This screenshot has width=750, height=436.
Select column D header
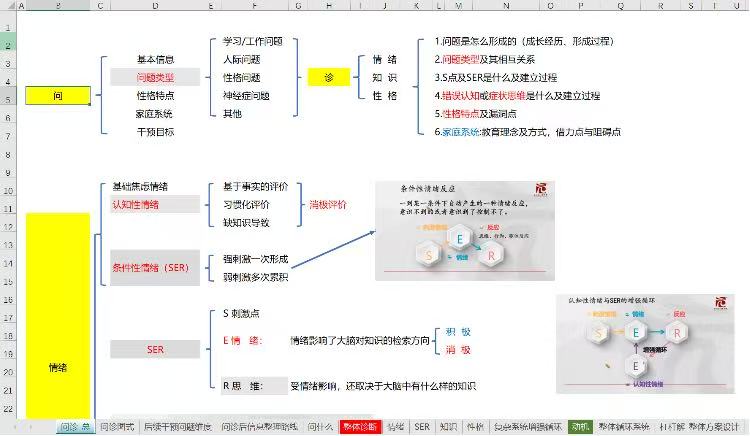coord(155,6)
